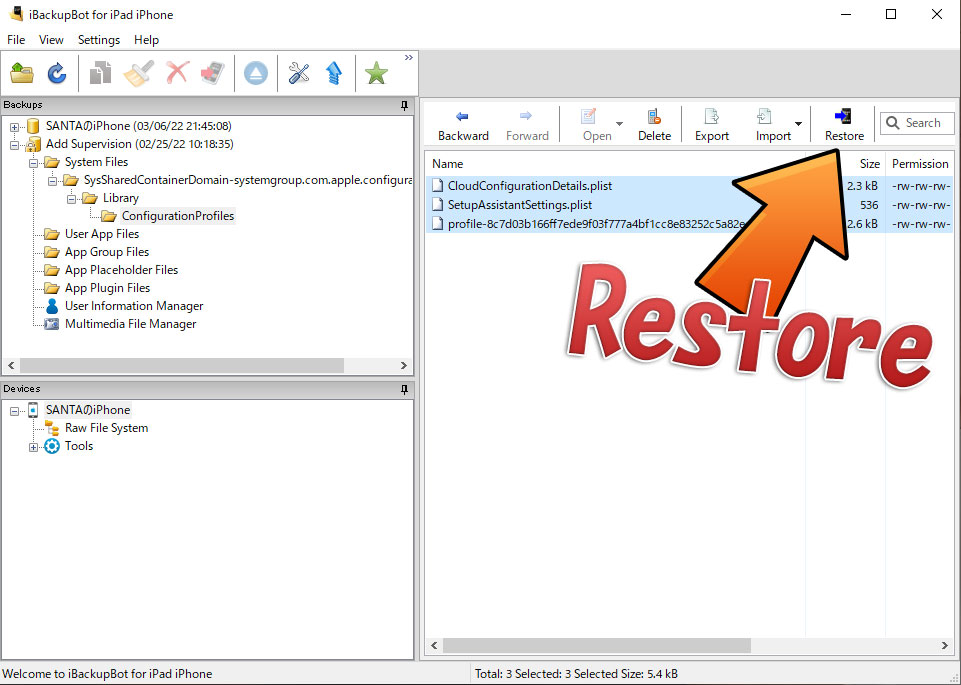Image resolution: width=961 pixels, height=685 pixels.
Task: Sort the file list by Name column
Action: [447, 164]
